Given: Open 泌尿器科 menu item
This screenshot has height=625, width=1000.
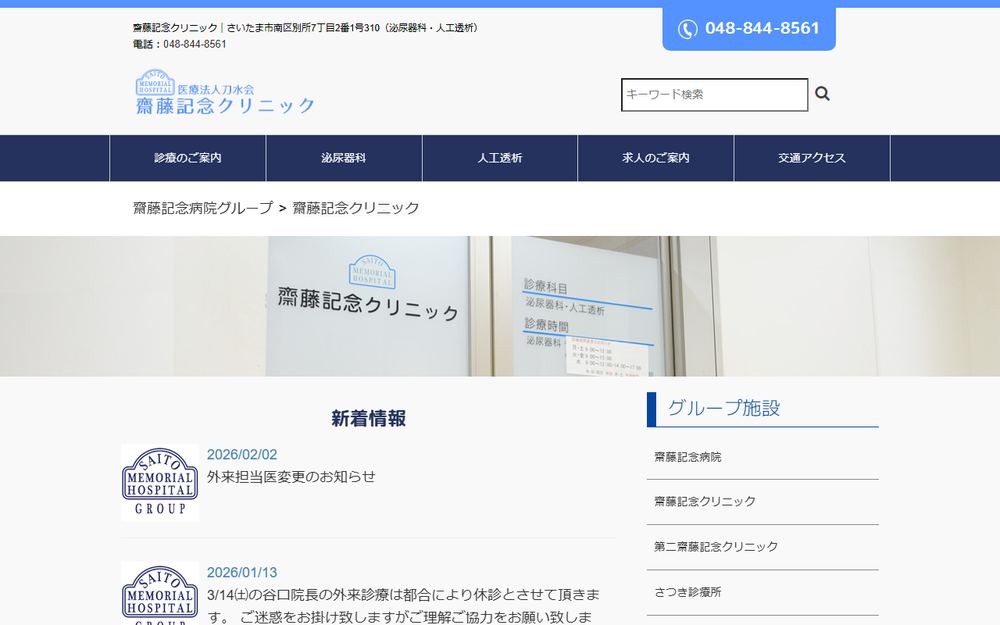Looking at the screenshot, I should 344,158.
